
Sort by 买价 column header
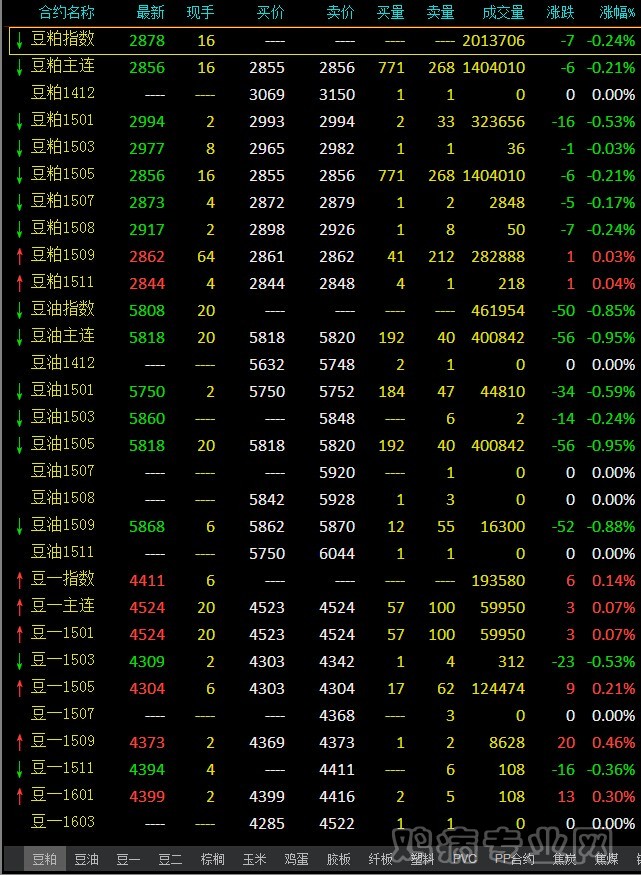tap(271, 12)
